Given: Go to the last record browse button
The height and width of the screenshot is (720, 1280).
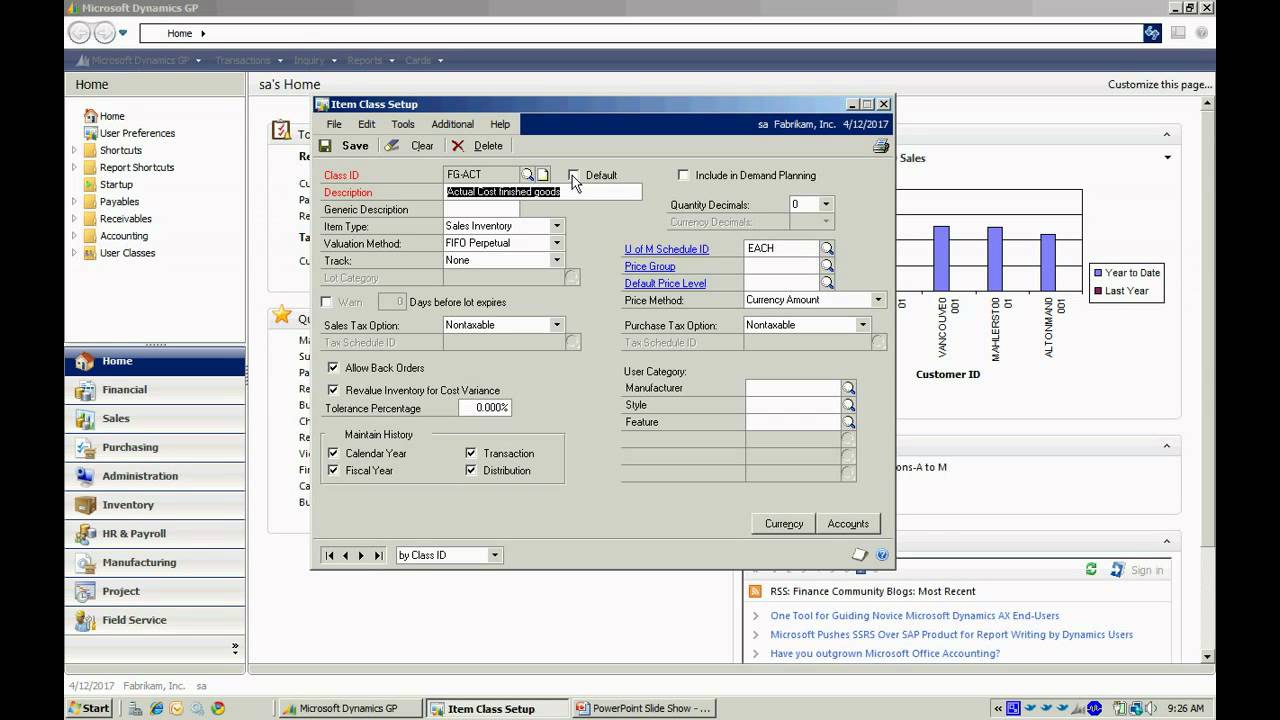Looking at the screenshot, I should point(378,555).
